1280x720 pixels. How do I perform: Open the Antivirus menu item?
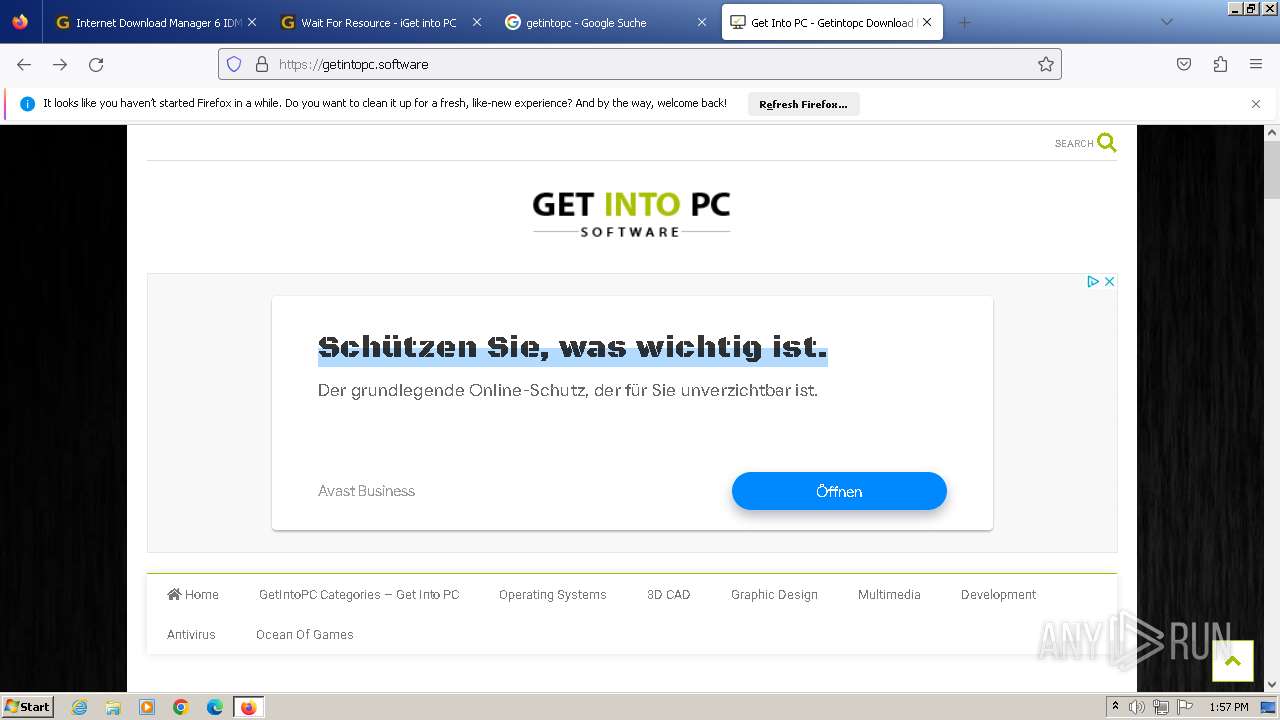point(191,634)
